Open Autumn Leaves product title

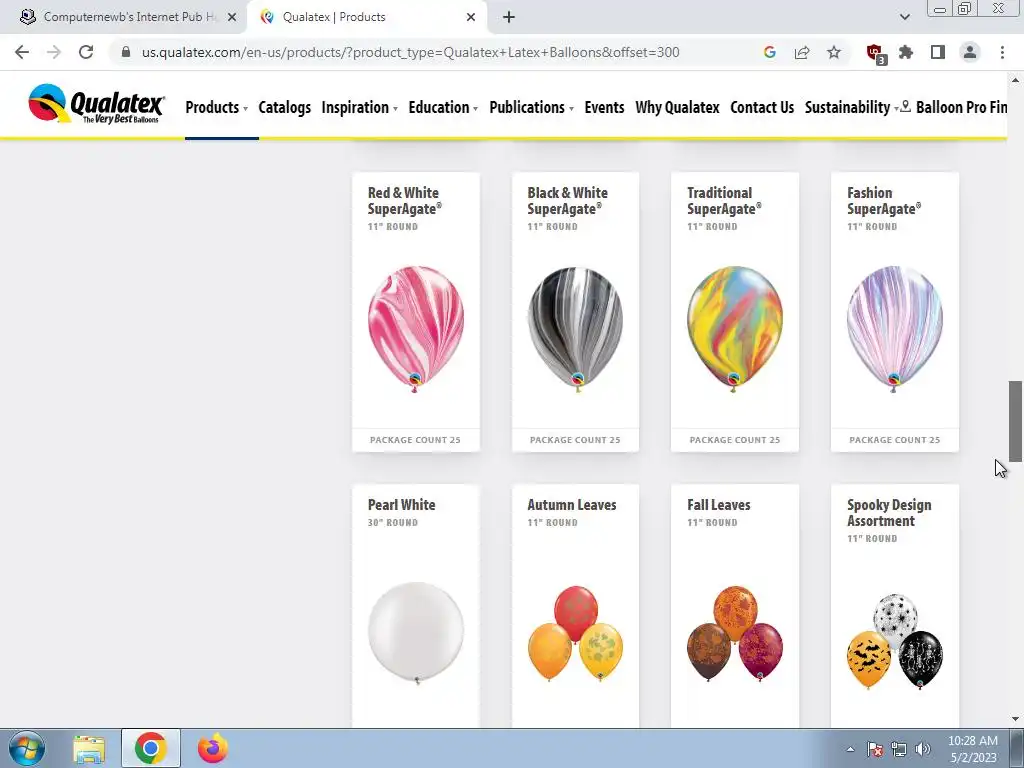(572, 505)
